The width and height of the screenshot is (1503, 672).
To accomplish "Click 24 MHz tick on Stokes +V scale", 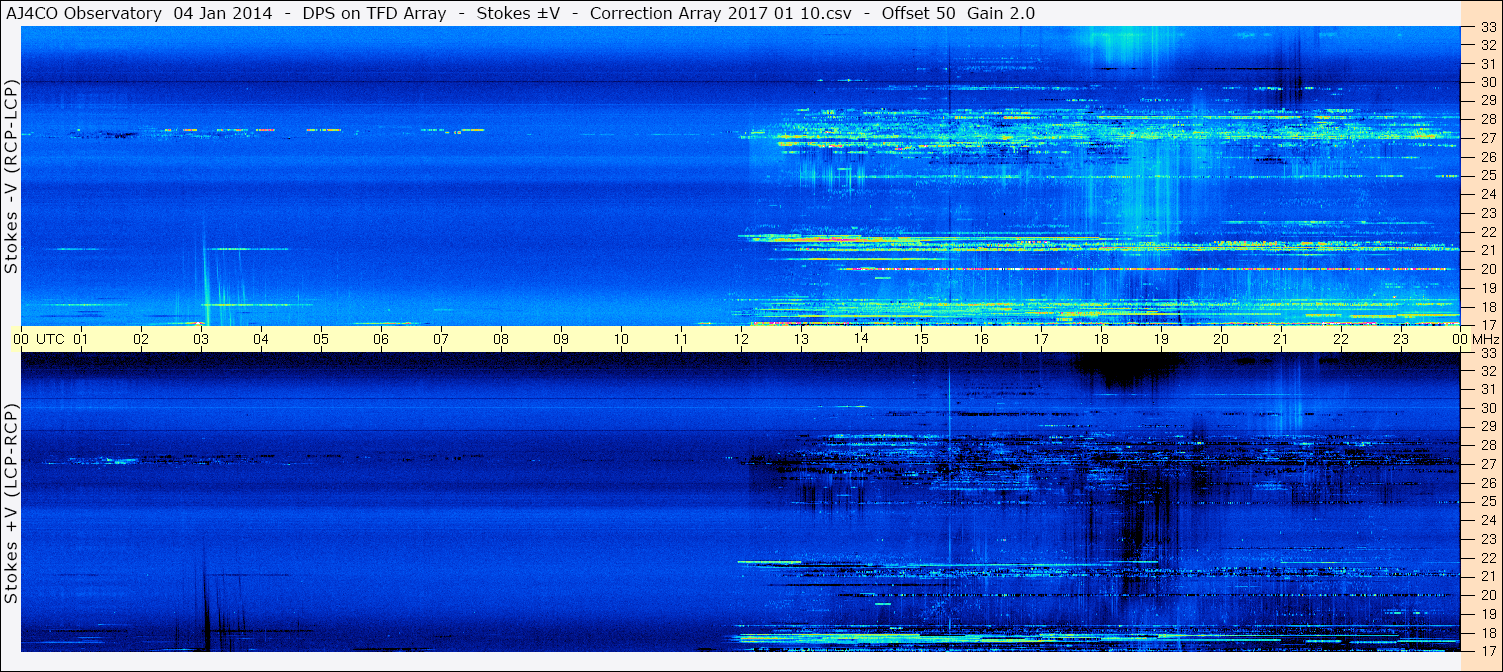I will point(1488,520).
